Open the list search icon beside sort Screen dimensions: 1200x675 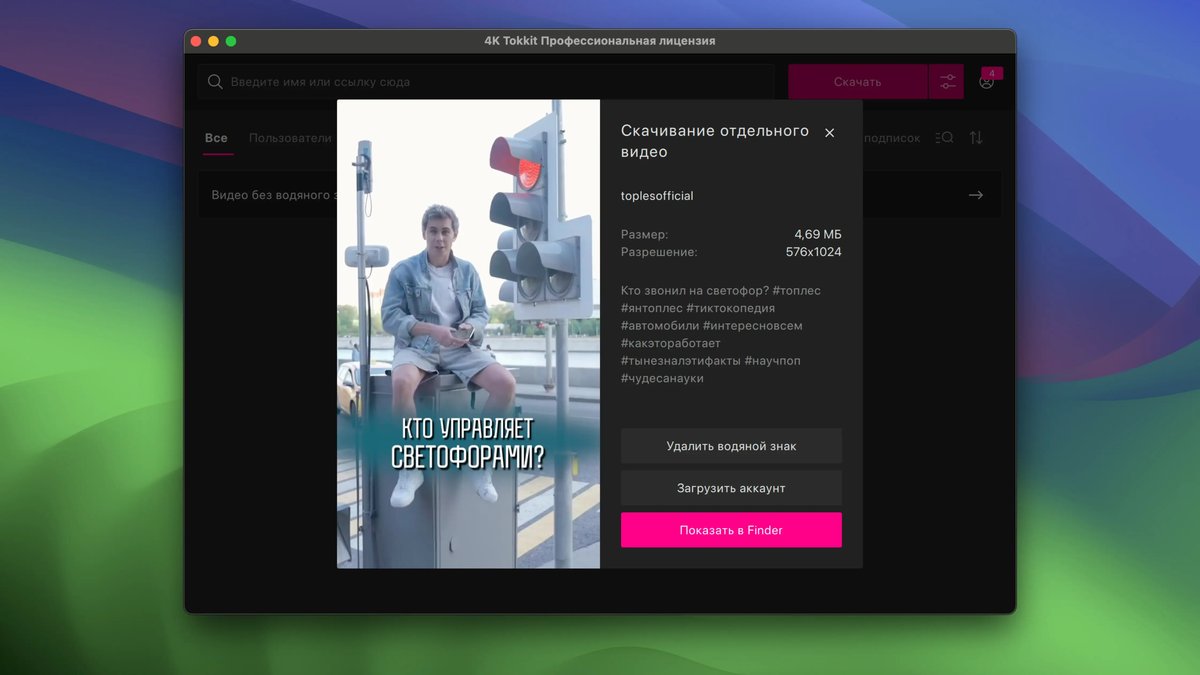click(944, 138)
